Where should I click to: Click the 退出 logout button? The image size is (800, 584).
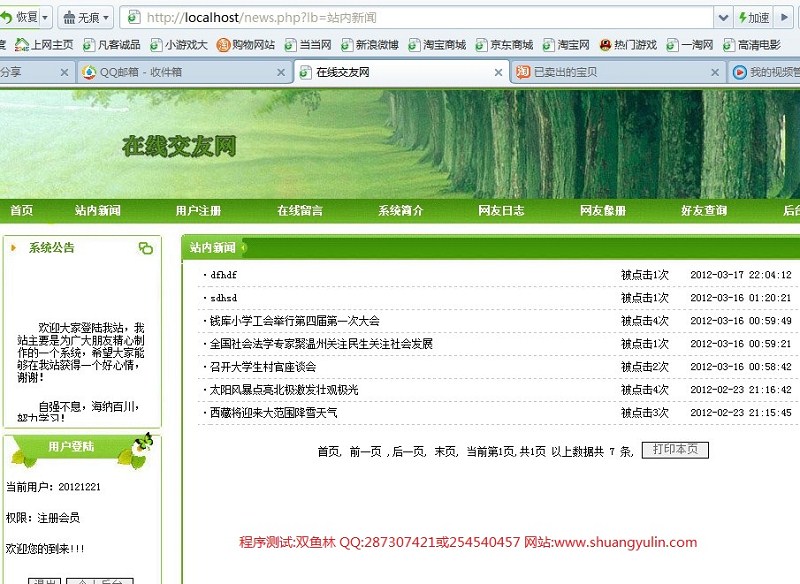click(44, 581)
